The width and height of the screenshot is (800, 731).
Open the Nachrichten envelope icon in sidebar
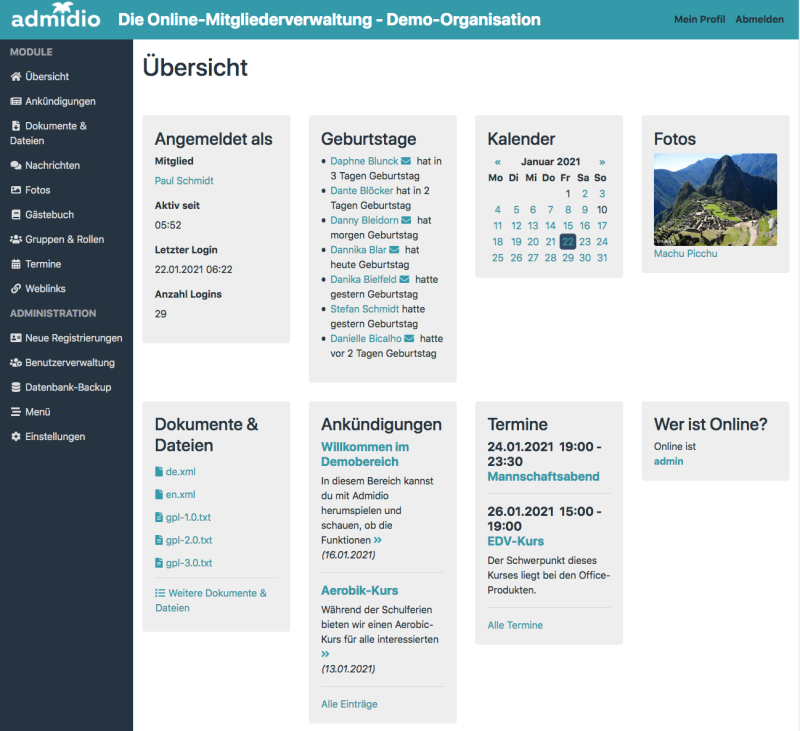pos(14,165)
